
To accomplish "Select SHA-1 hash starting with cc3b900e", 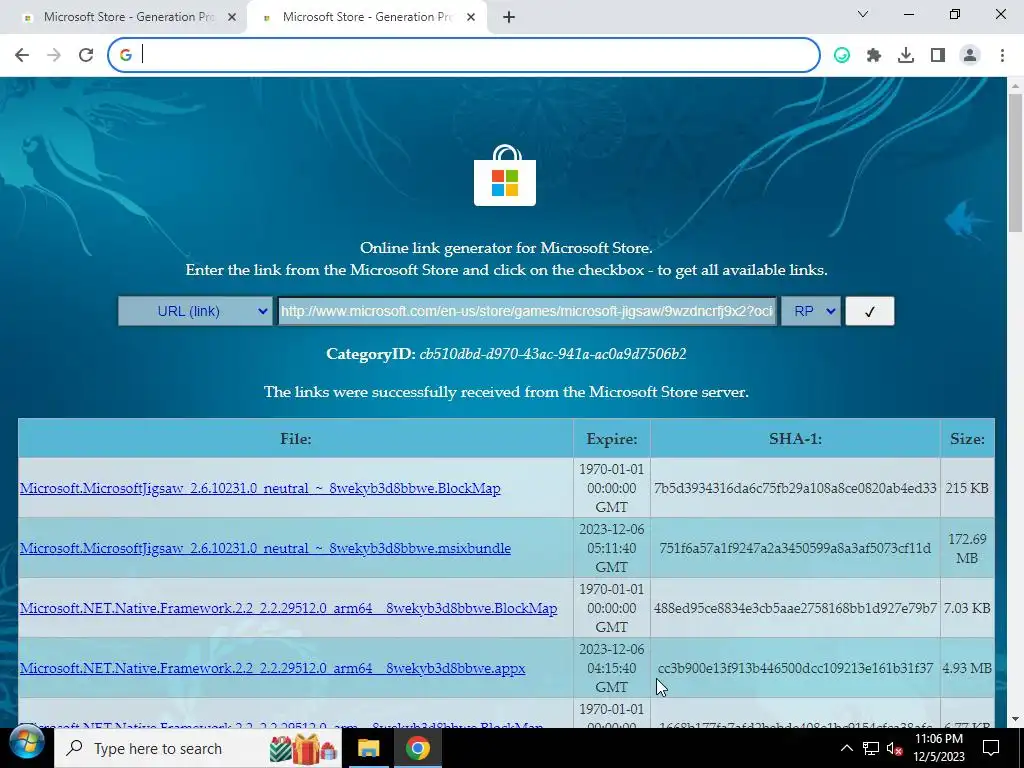I will pyautogui.click(x=795, y=668).
